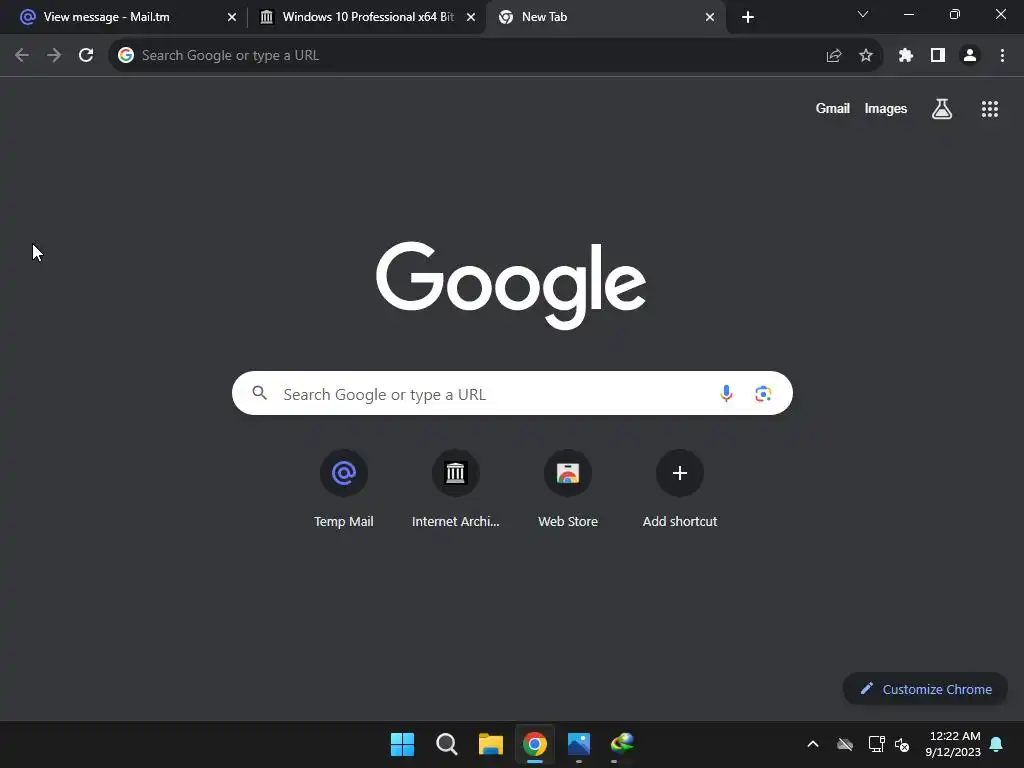The image size is (1024, 768).
Task: Open the Photos app on taskbar
Action: 579,744
